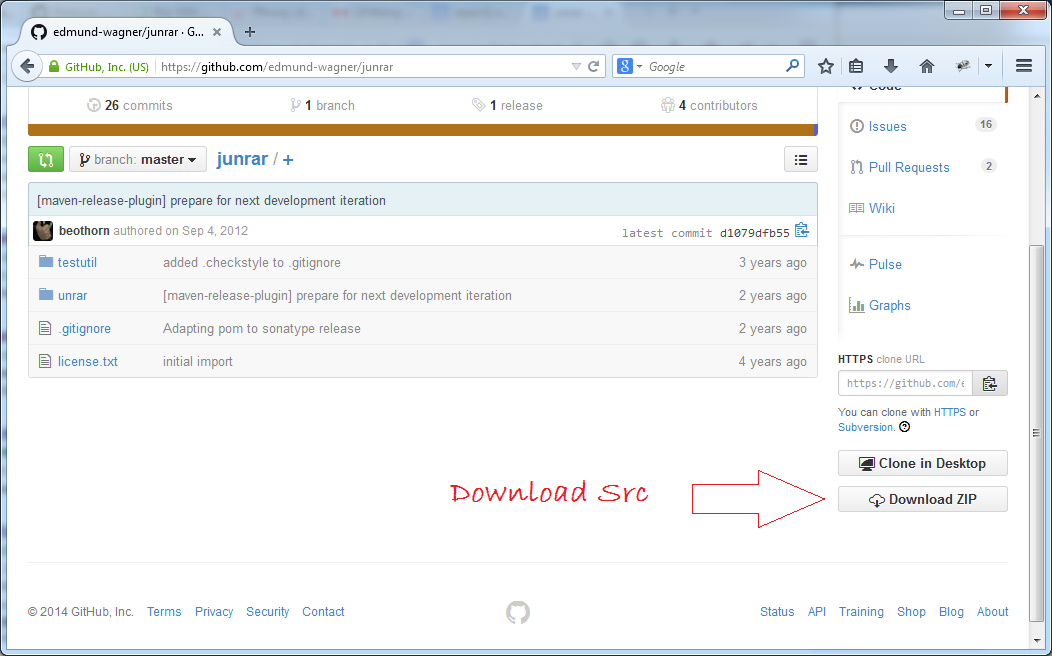
Task: Expand the URL history dropdown arrow
Action: pos(576,66)
